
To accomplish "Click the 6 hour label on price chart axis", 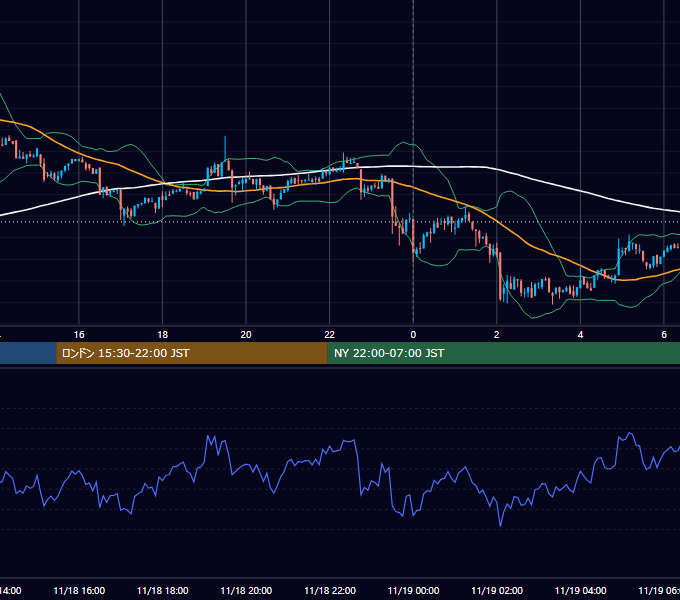I will [x=664, y=335].
